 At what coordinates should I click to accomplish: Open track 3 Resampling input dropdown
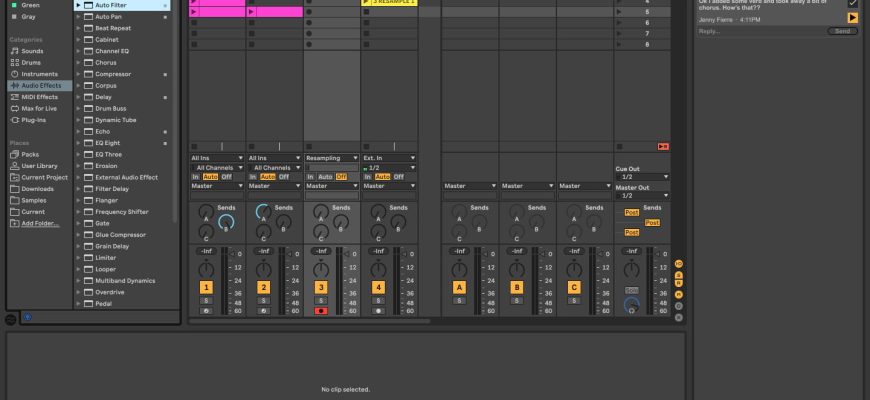point(332,158)
